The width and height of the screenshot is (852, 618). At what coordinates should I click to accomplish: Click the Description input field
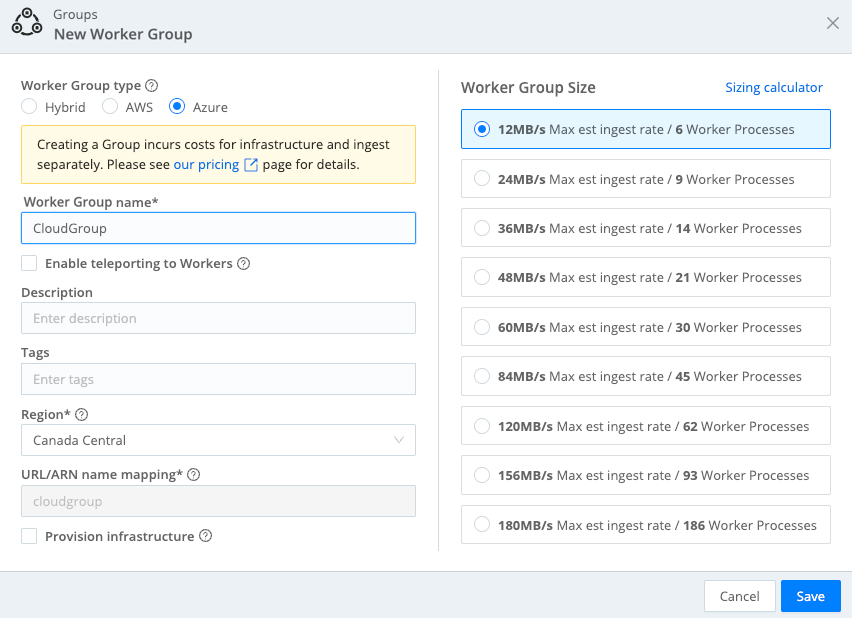click(x=218, y=316)
